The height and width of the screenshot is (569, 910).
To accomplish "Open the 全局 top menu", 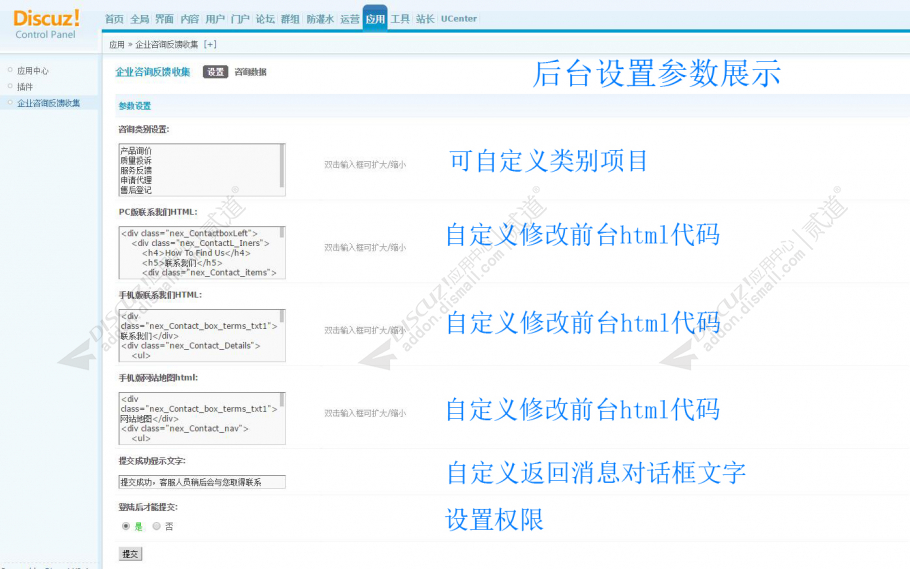I will [x=139, y=19].
